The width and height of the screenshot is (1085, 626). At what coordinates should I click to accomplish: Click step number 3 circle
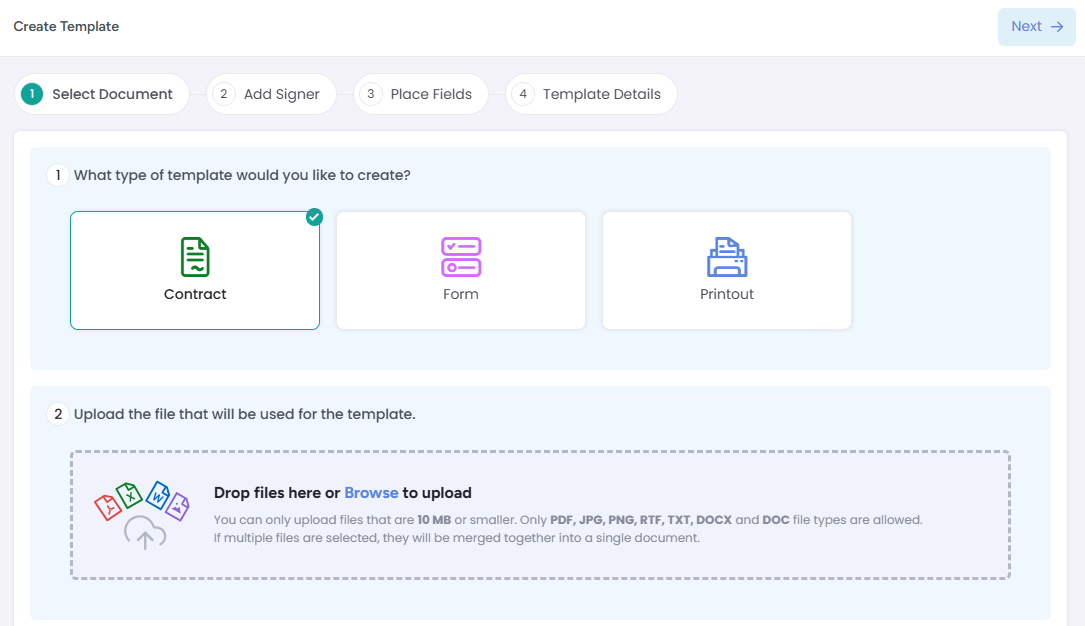pos(371,94)
